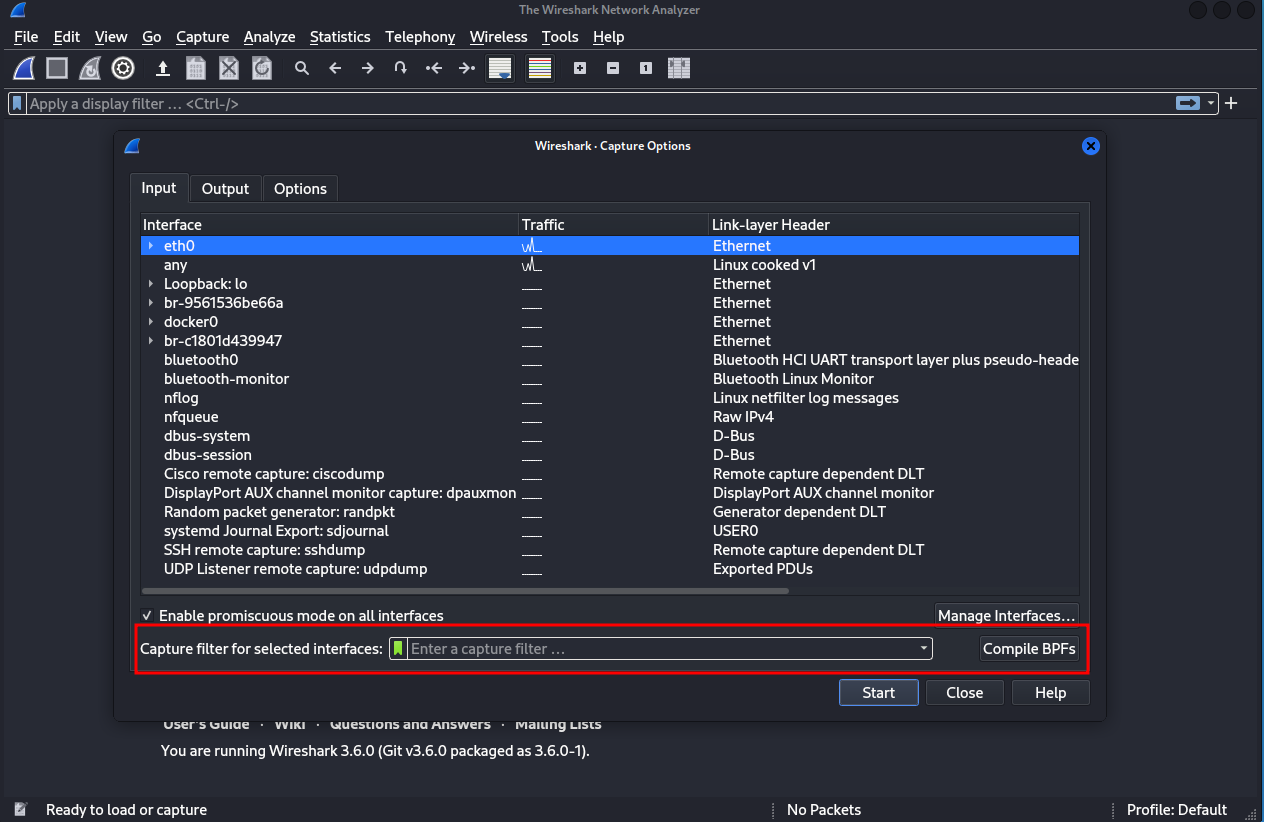Expand the eth0 interface row
The height and width of the screenshot is (822, 1264).
pyautogui.click(x=151, y=246)
